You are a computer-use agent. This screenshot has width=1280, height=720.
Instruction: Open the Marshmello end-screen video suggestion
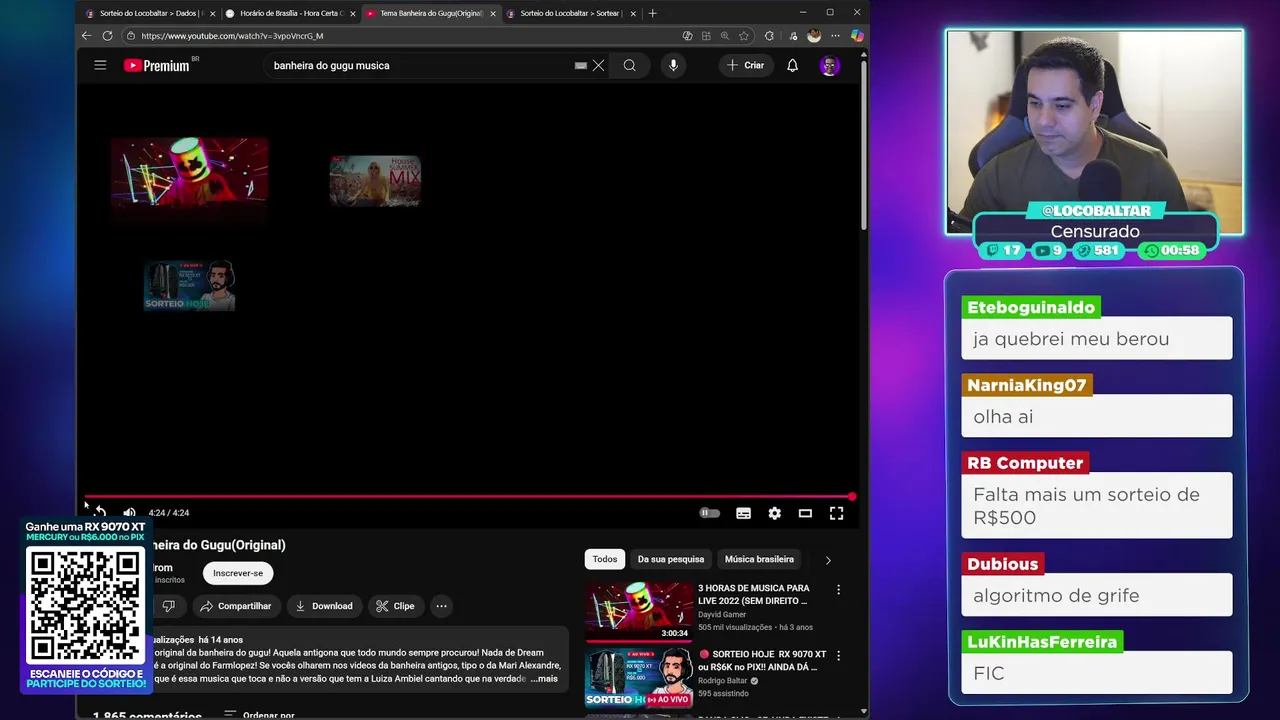(x=189, y=173)
